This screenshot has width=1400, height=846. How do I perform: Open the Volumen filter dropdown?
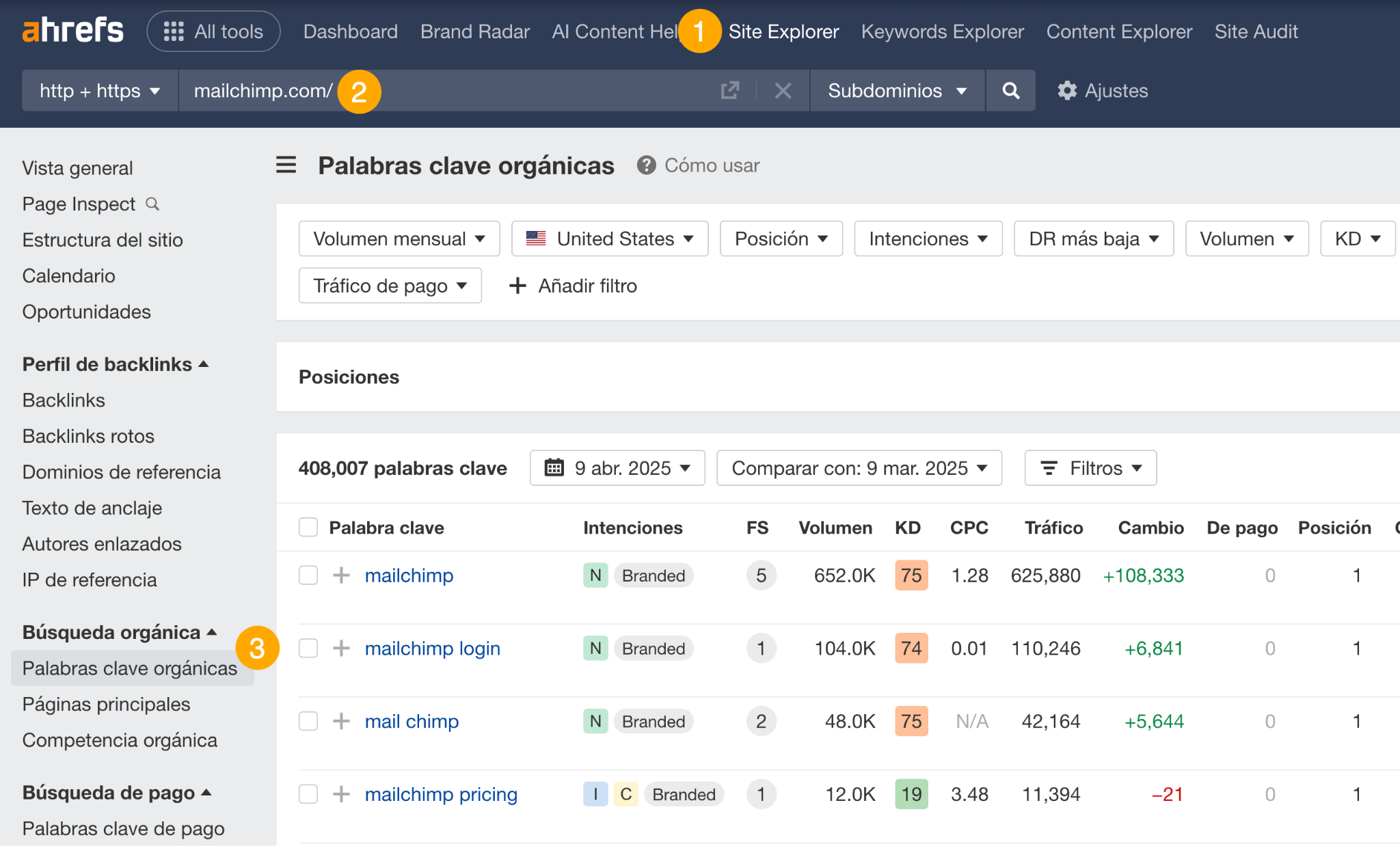point(1247,238)
